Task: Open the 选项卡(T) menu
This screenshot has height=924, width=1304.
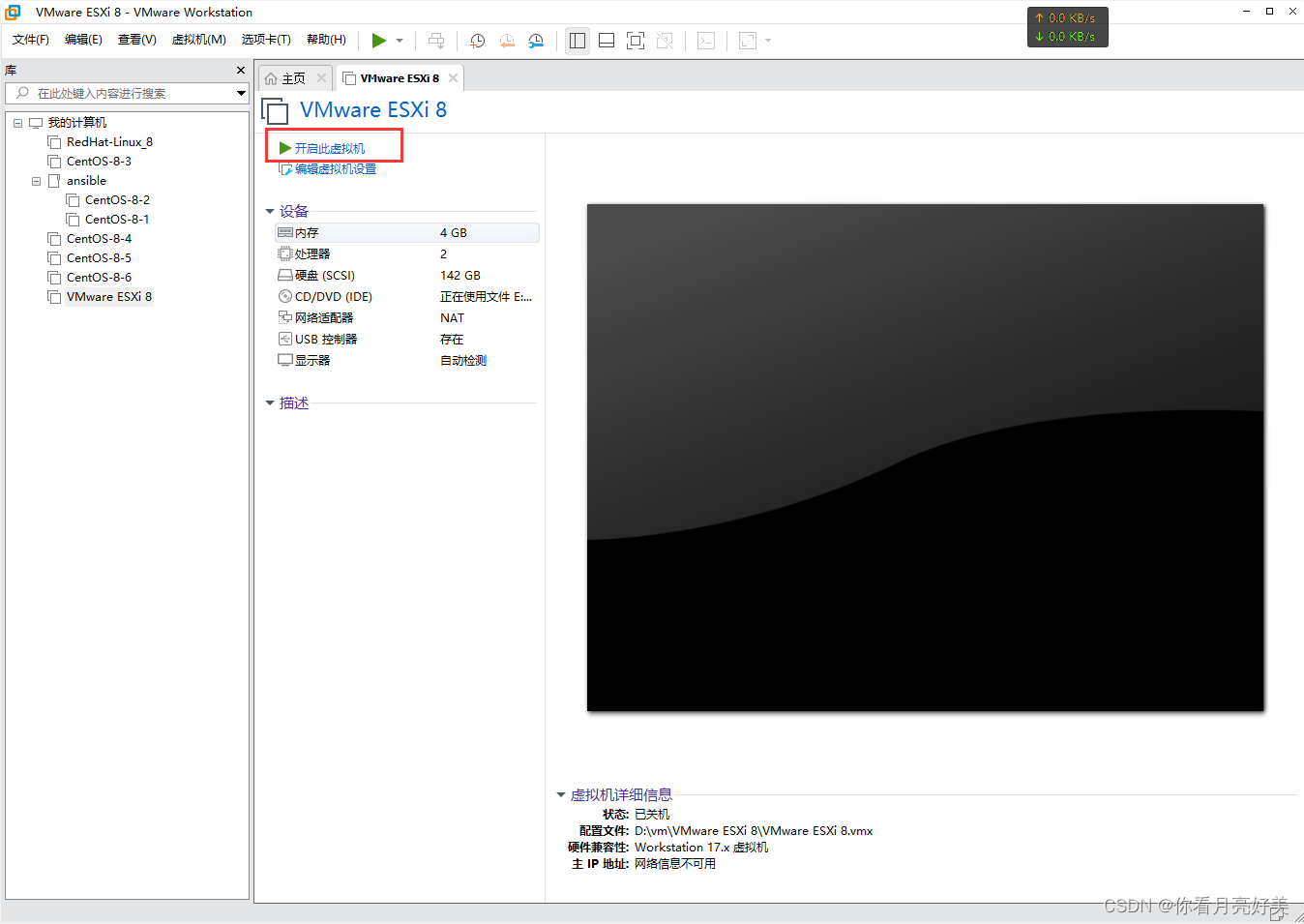Action: coord(266,40)
